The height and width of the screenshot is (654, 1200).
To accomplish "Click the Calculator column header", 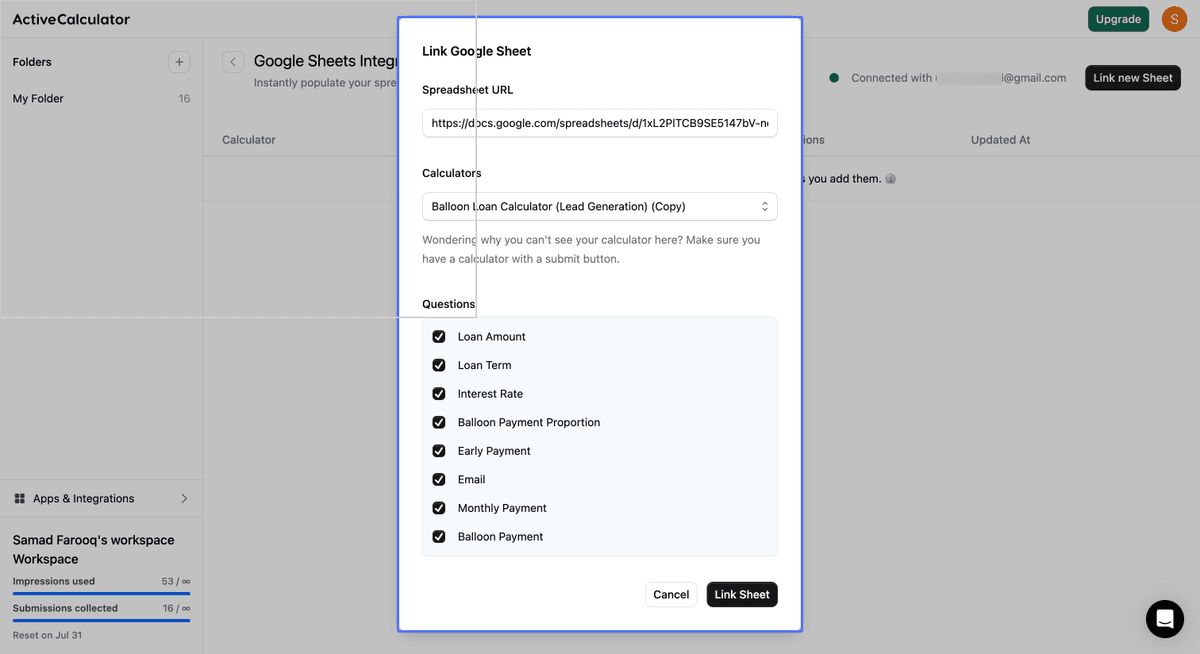I will pyautogui.click(x=249, y=140).
